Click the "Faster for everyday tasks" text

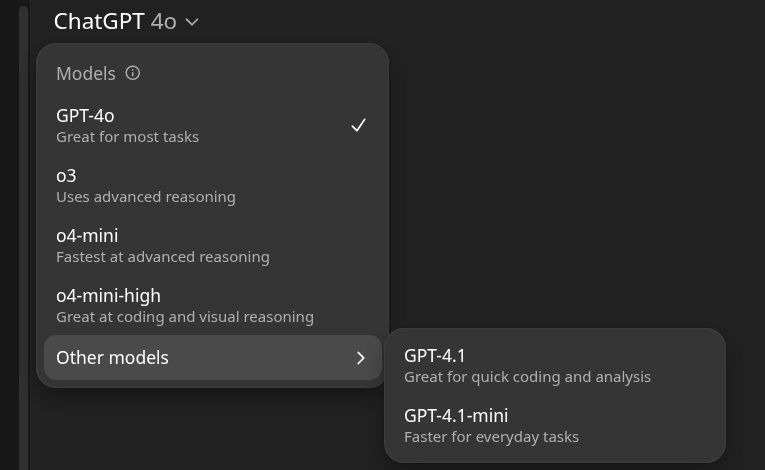click(x=491, y=437)
